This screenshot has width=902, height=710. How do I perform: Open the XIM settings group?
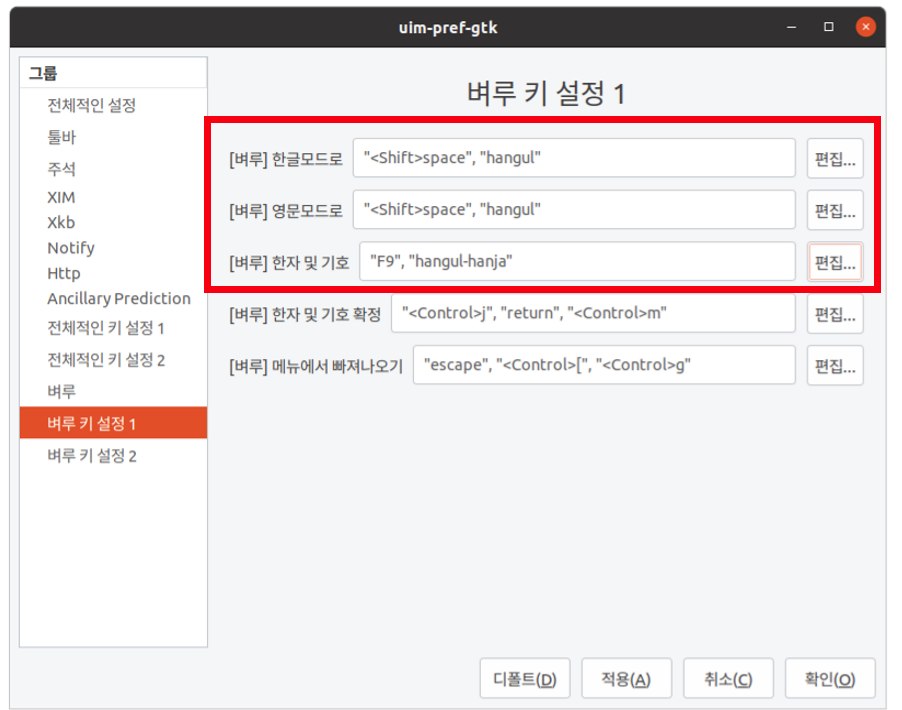tap(113, 197)
